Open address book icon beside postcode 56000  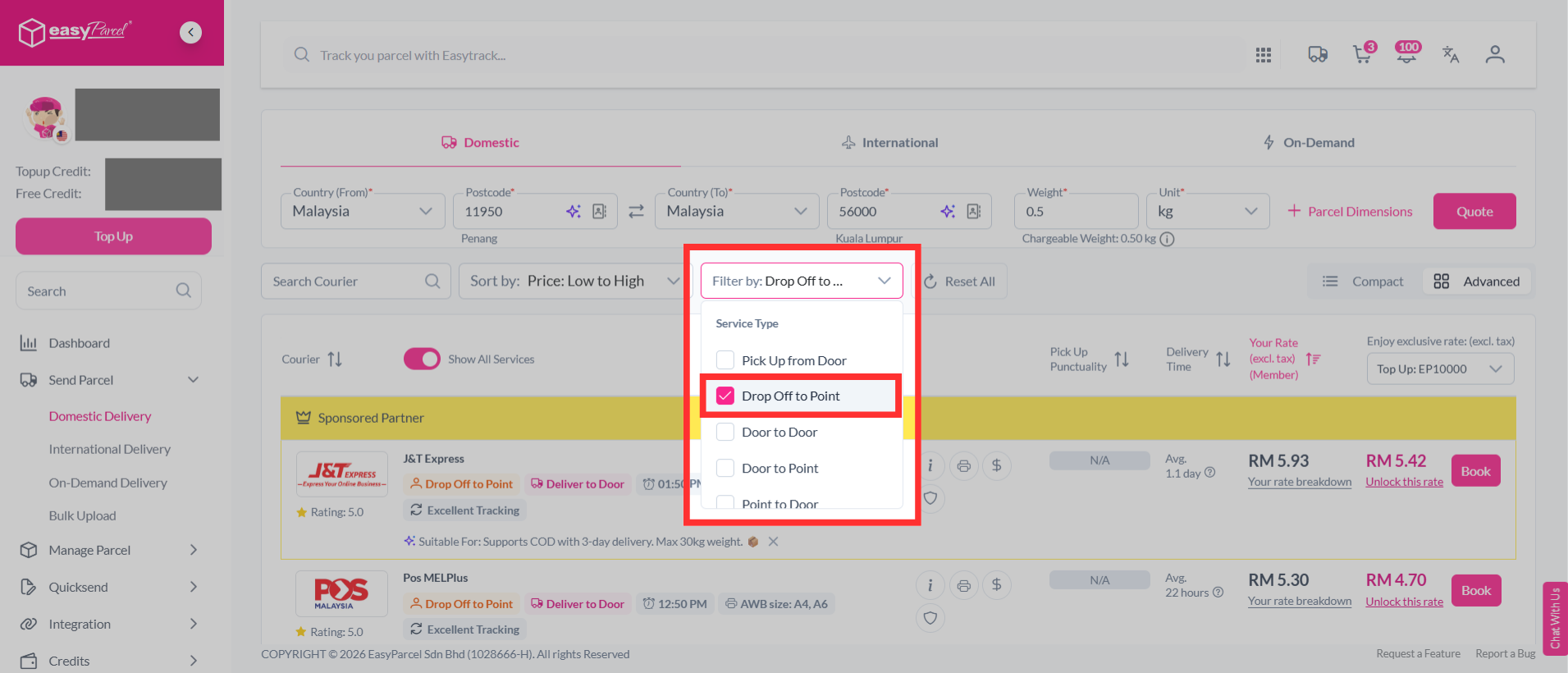click(x=974, y=212)
